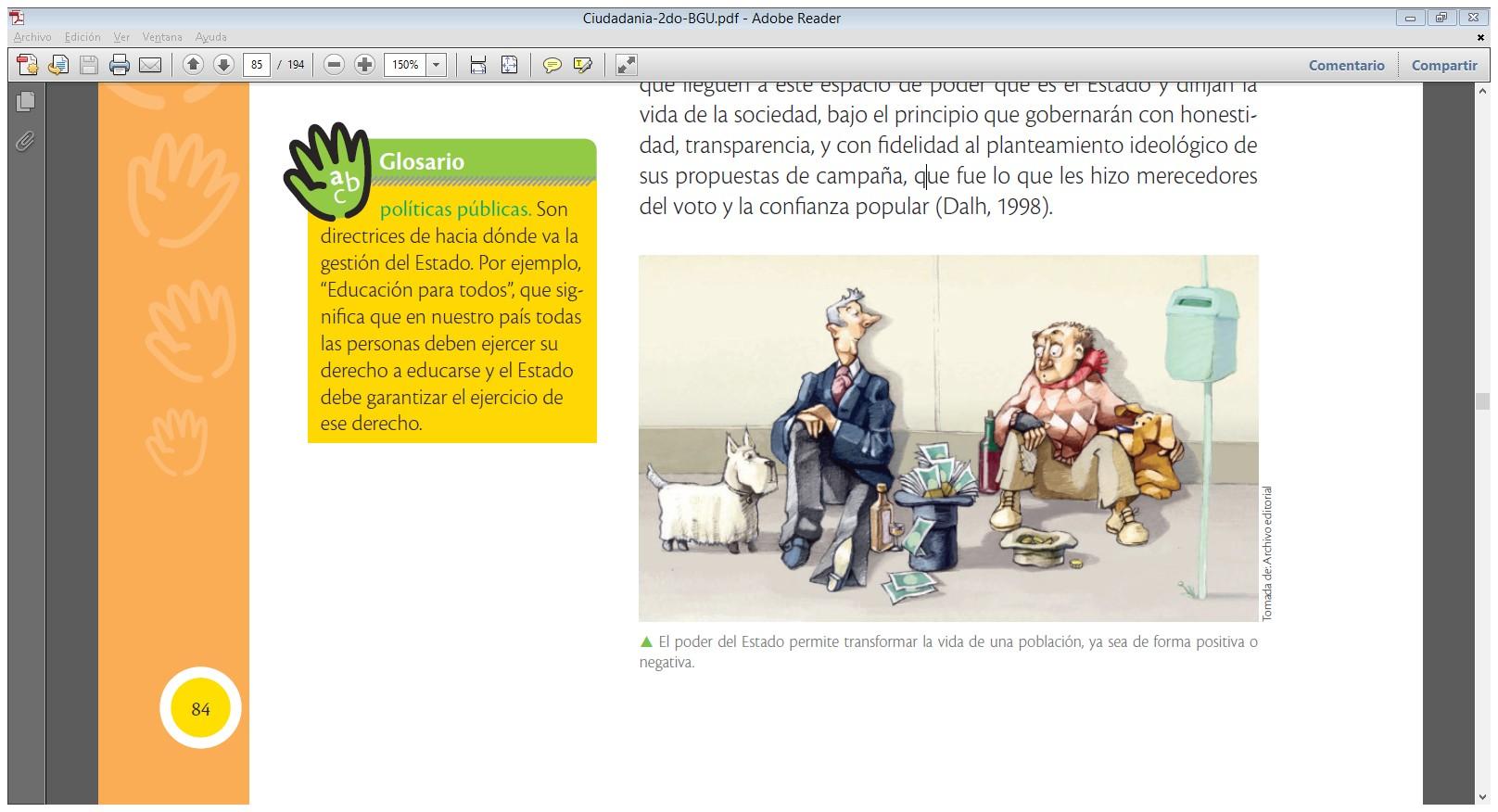Go to previous page with up arrow
This screenshot has height=812, width=1498.
tap(193, 65)
